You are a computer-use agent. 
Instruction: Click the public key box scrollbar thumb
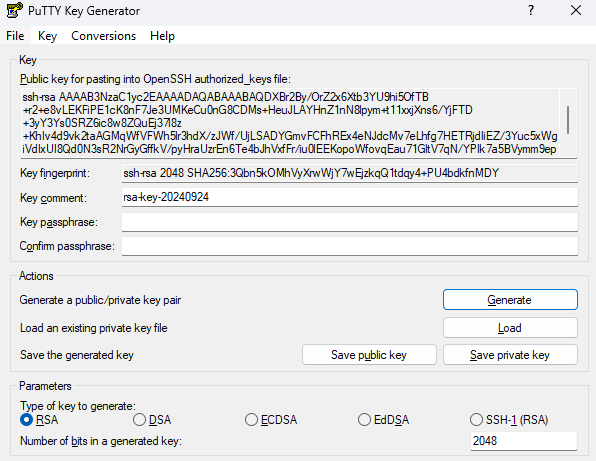[x=568, y=120]
